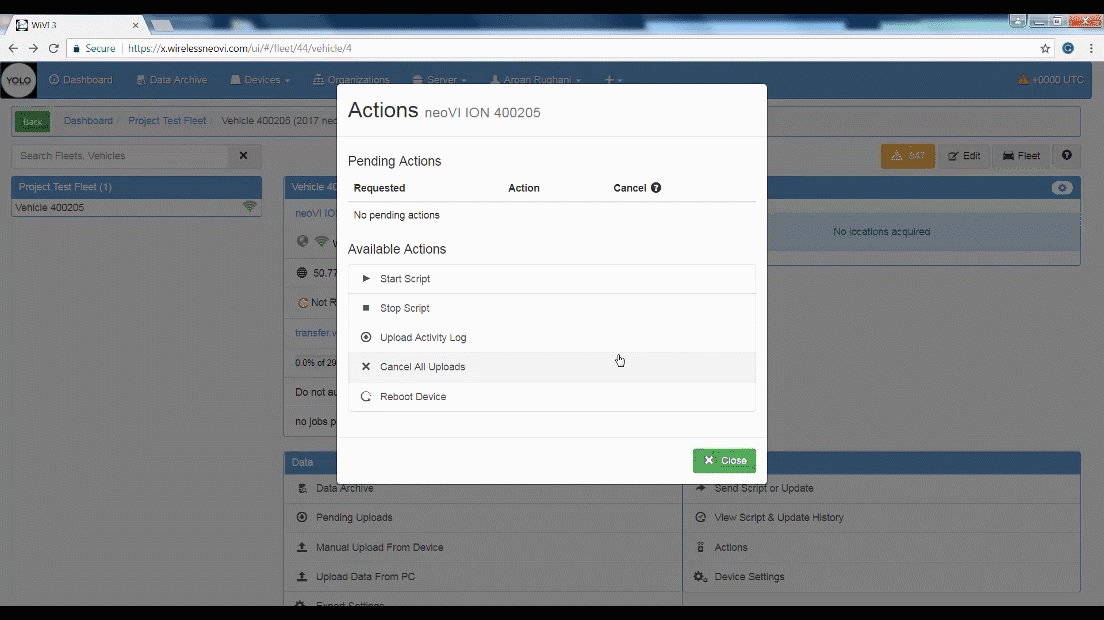1104x620 pixels.
Task: Click the View Script & Update History icon
Action: point(701,517)
